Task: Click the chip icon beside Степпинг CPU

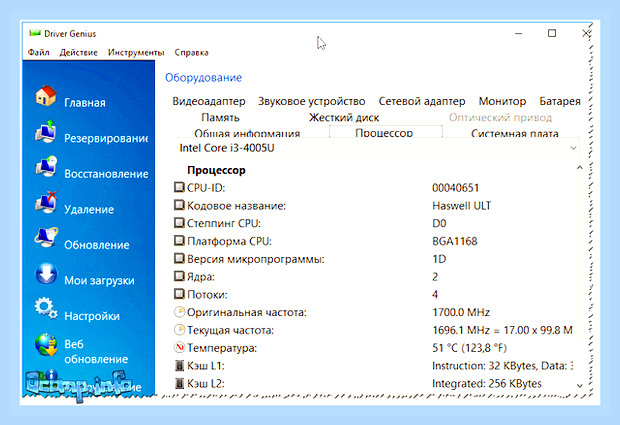Action: [179, 223]
